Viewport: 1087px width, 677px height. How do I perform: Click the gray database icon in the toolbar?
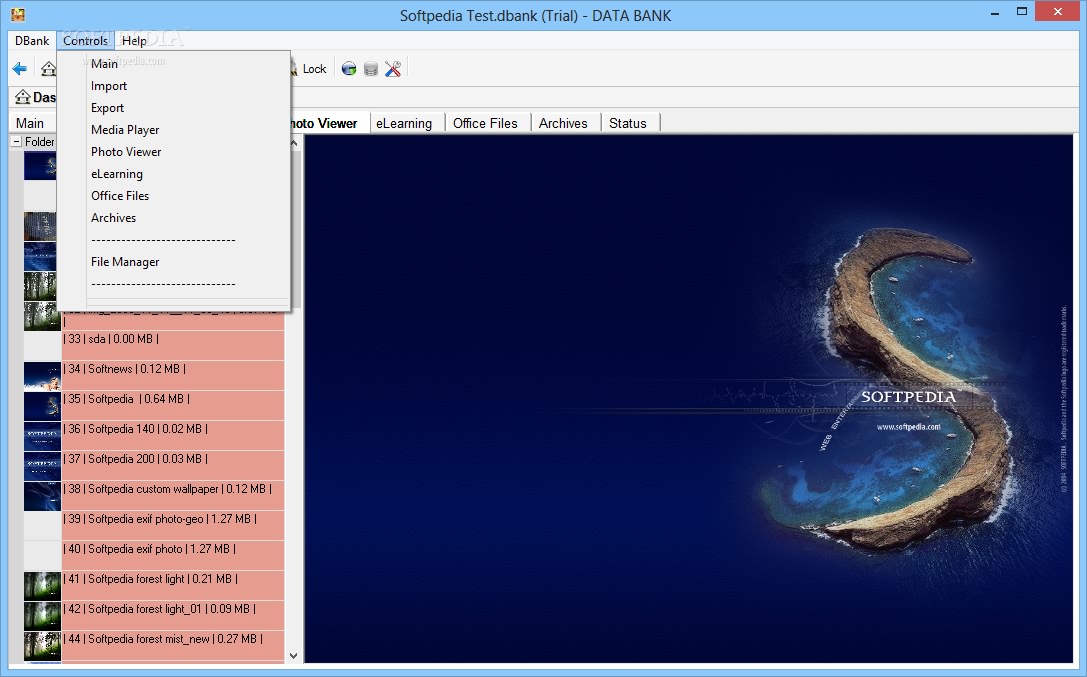click(371, 69)
